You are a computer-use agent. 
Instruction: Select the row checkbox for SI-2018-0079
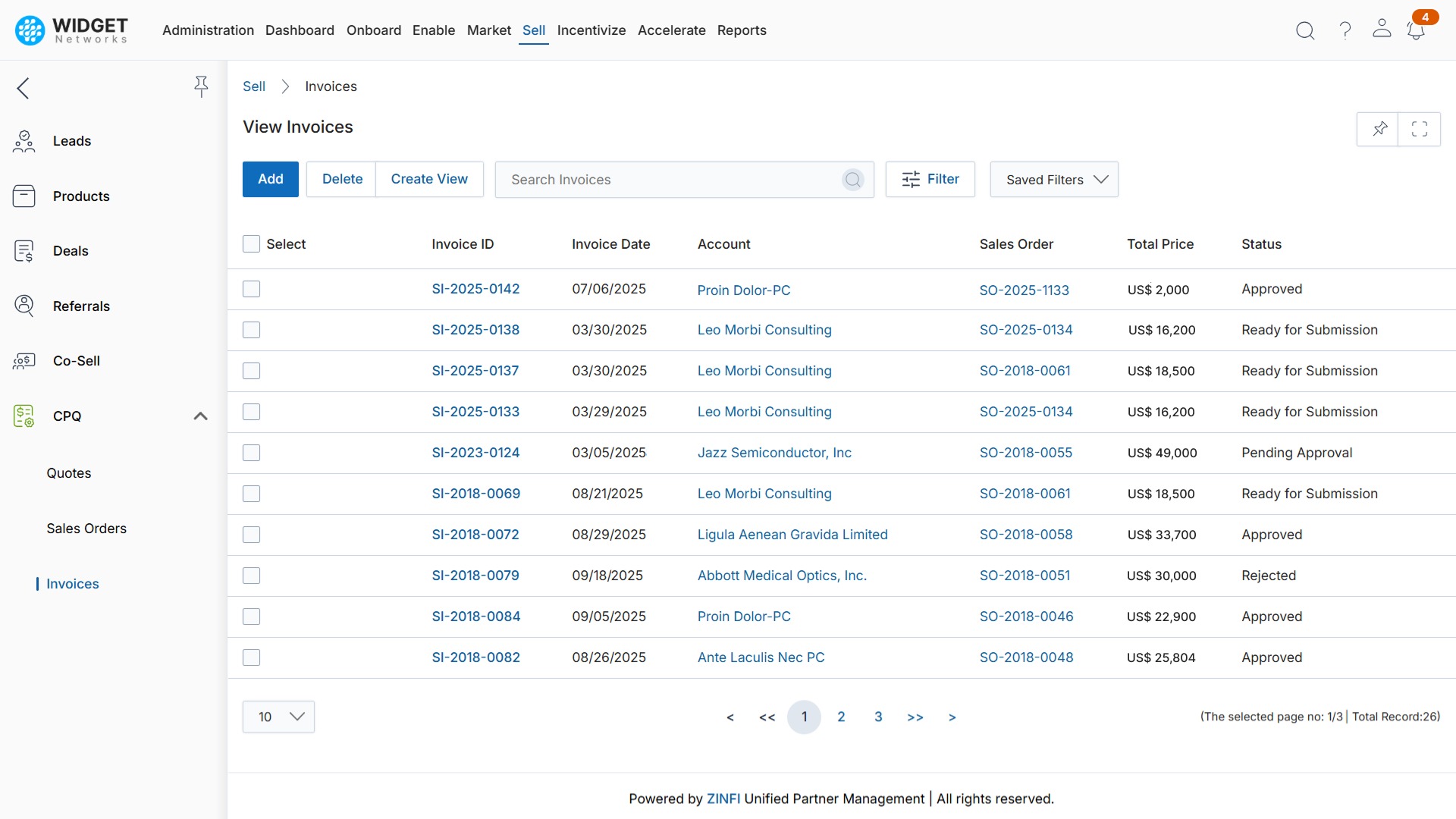pyautogui.click(x=251, y=576)
